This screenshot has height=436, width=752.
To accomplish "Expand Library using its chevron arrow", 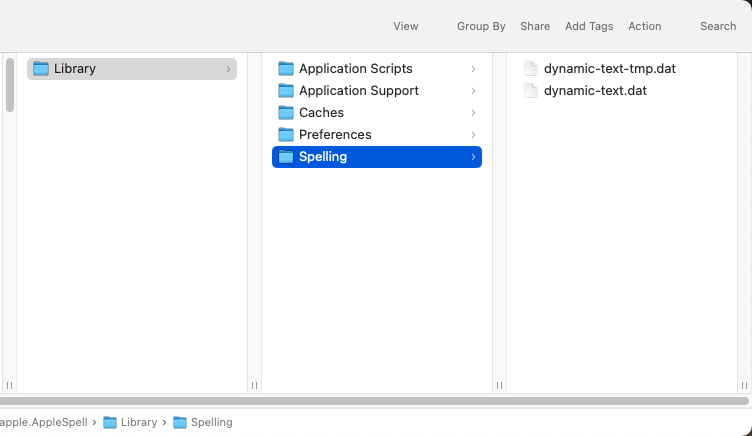I will [228, 69].
